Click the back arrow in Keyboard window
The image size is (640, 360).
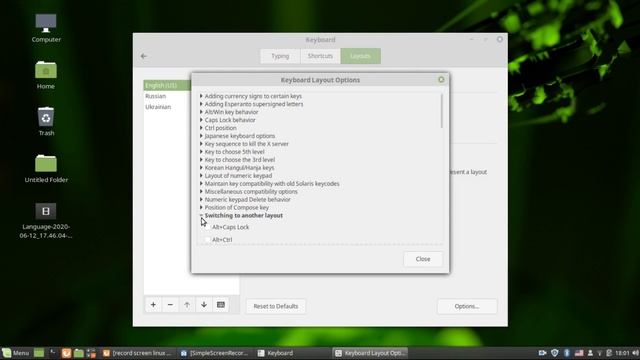point(144,56)
